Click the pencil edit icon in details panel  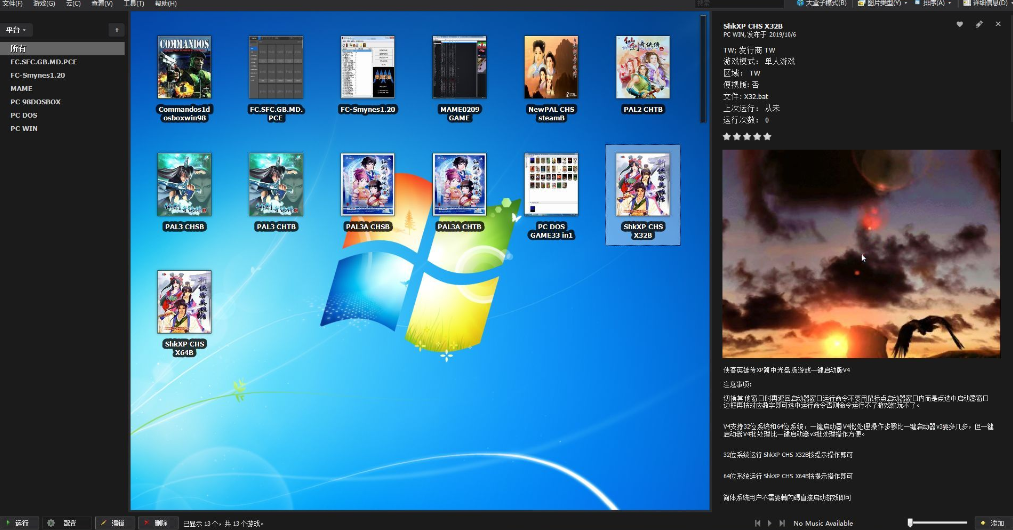tap(979, 25)
